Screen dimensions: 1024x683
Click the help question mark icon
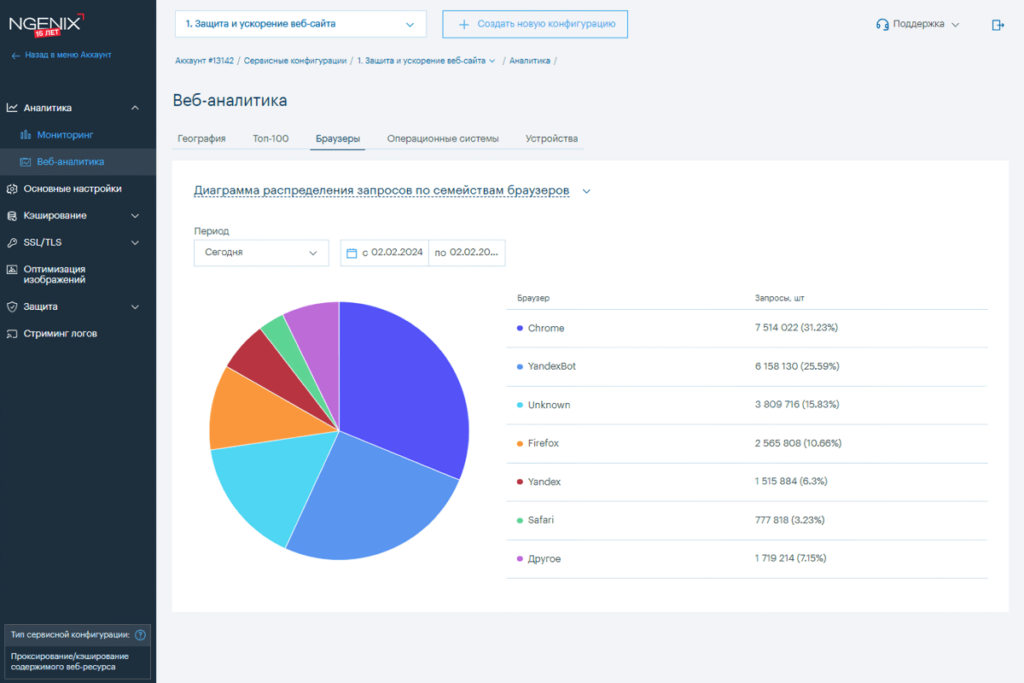140,635
